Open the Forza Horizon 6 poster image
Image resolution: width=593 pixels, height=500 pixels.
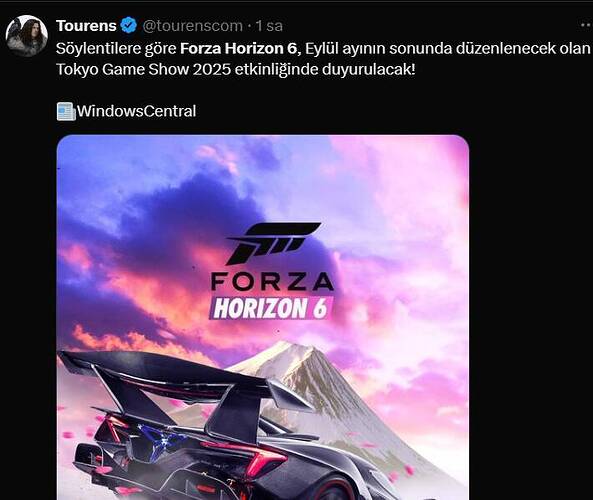point(263,317)
